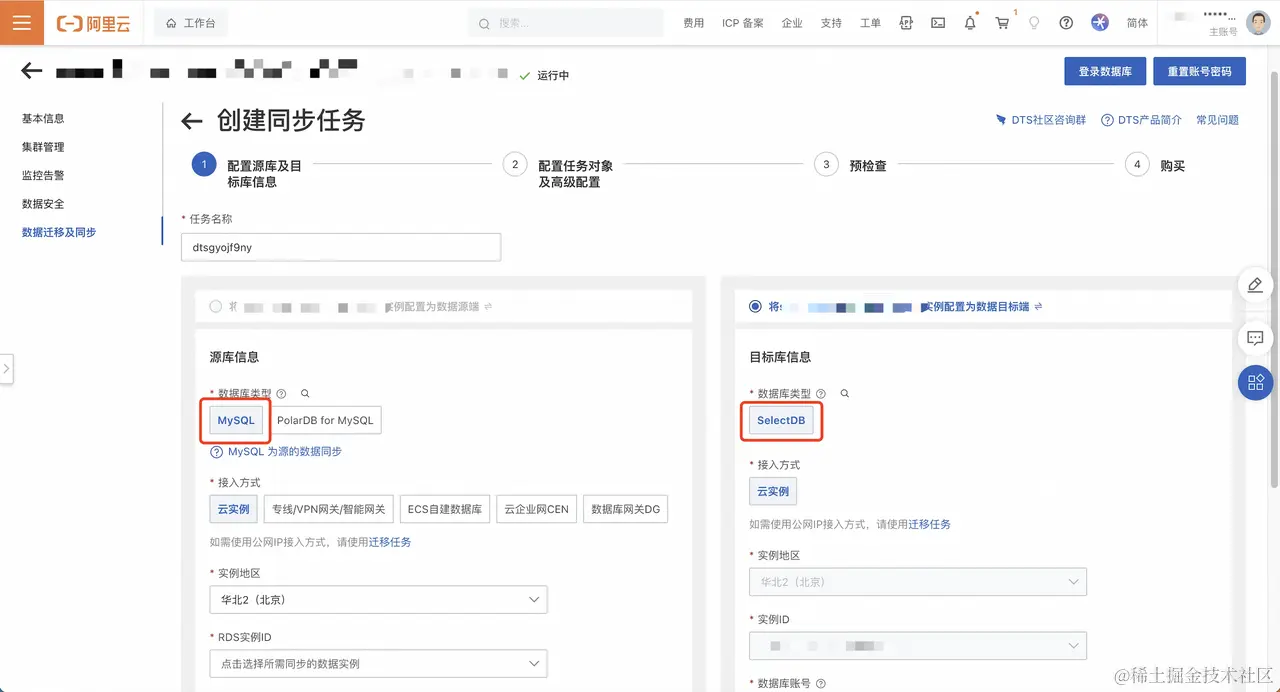Select step 4 购买
The image size is (1280, 692).
pyautogui.click(x=1155, y=165)
